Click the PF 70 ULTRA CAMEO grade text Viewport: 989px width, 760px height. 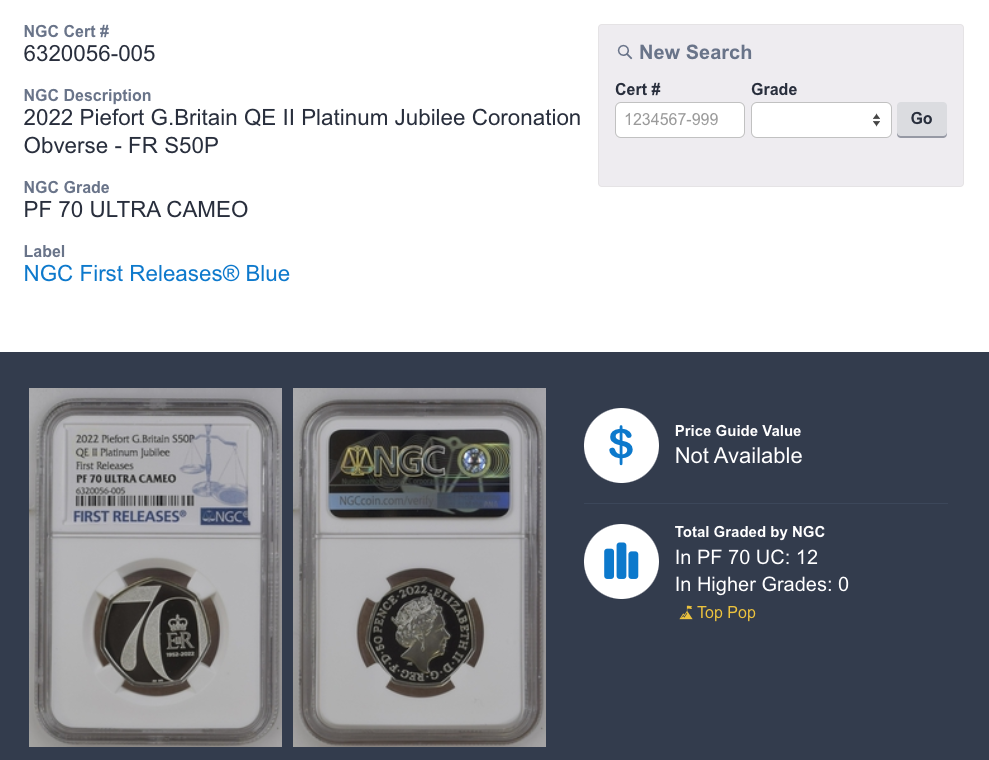[136, 210]
